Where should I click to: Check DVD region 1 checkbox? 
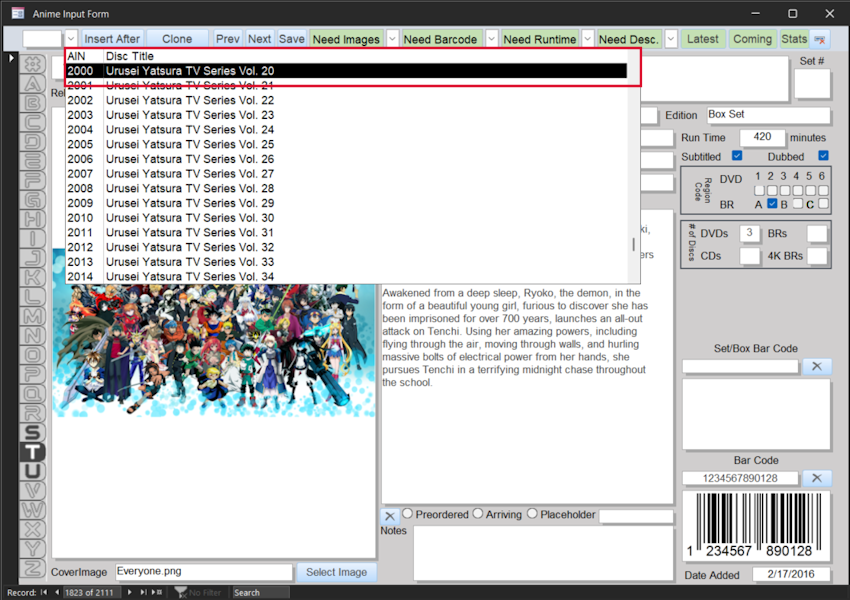point(759,190)
